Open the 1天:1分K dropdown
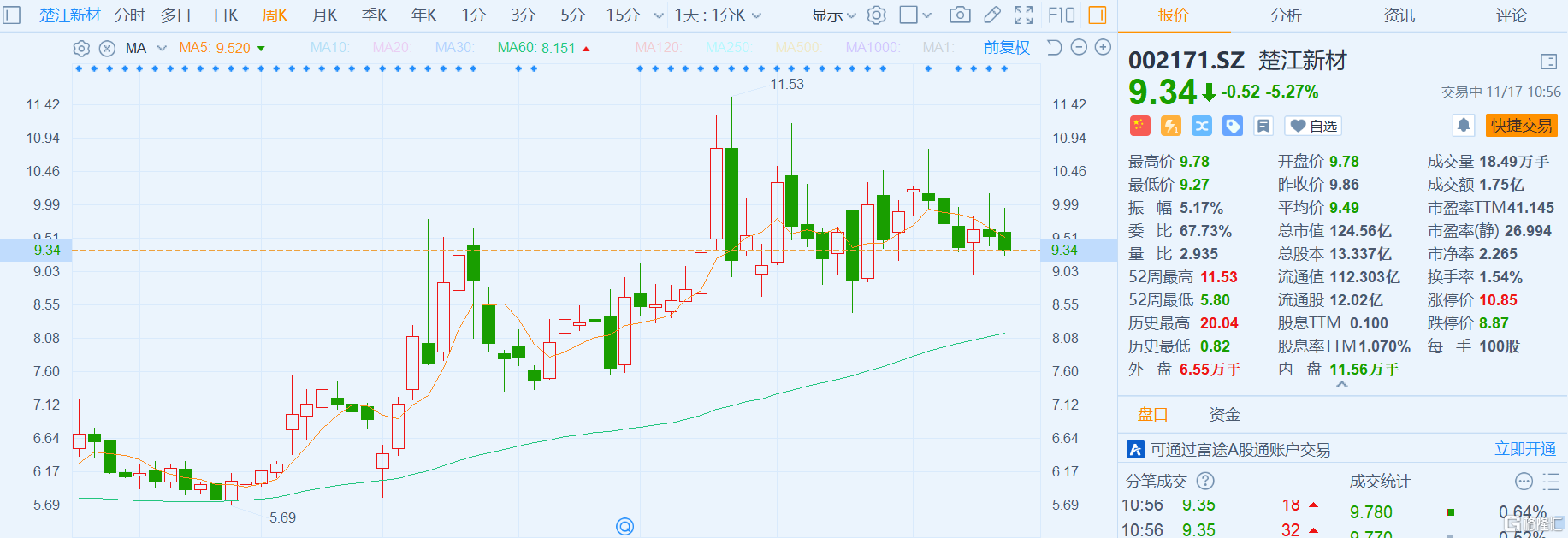The width and height of the screenshot is (1568, 538). pyautogui.click(x=718, y=15)
